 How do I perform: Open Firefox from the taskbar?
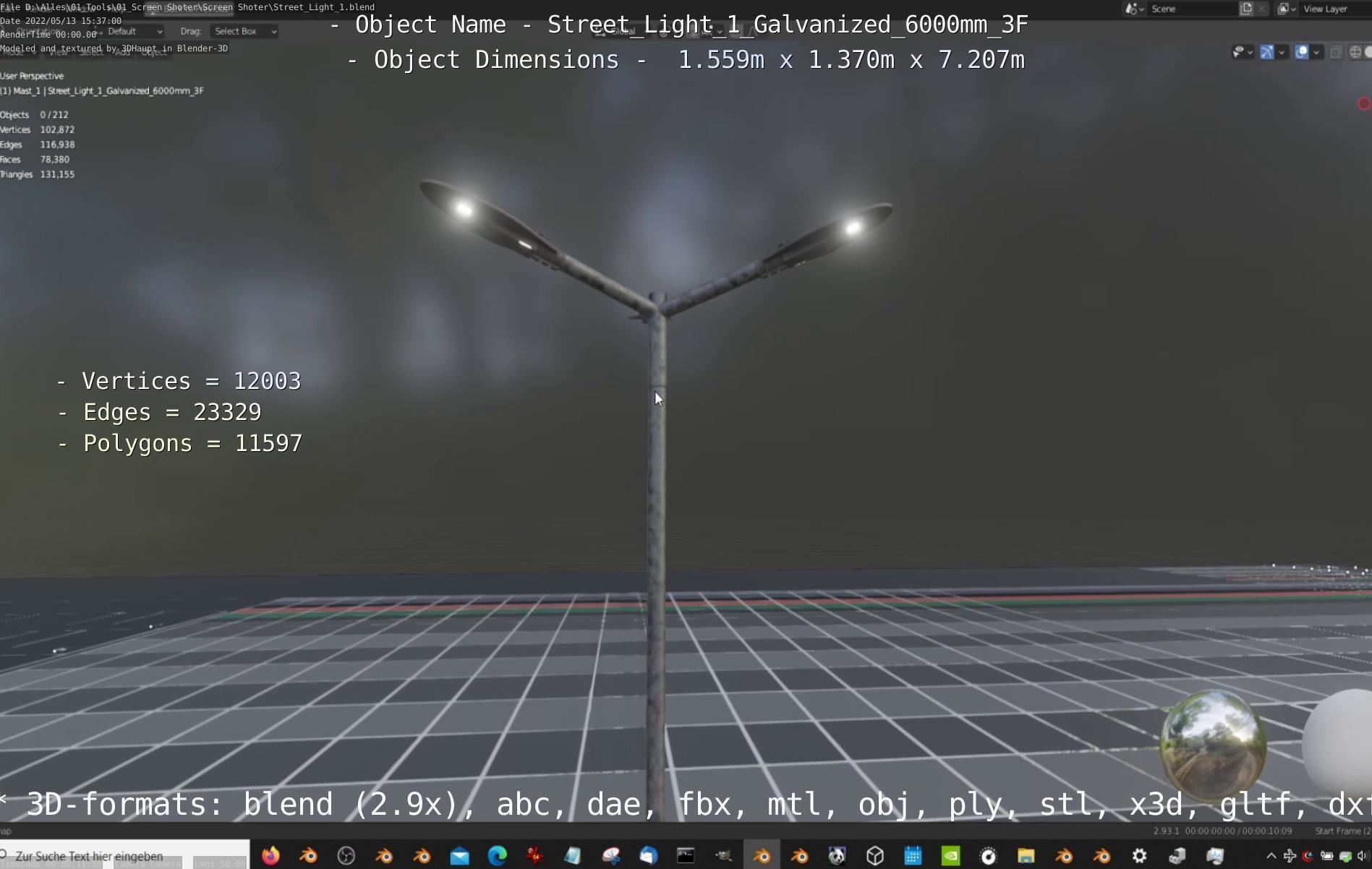point(270,856)
